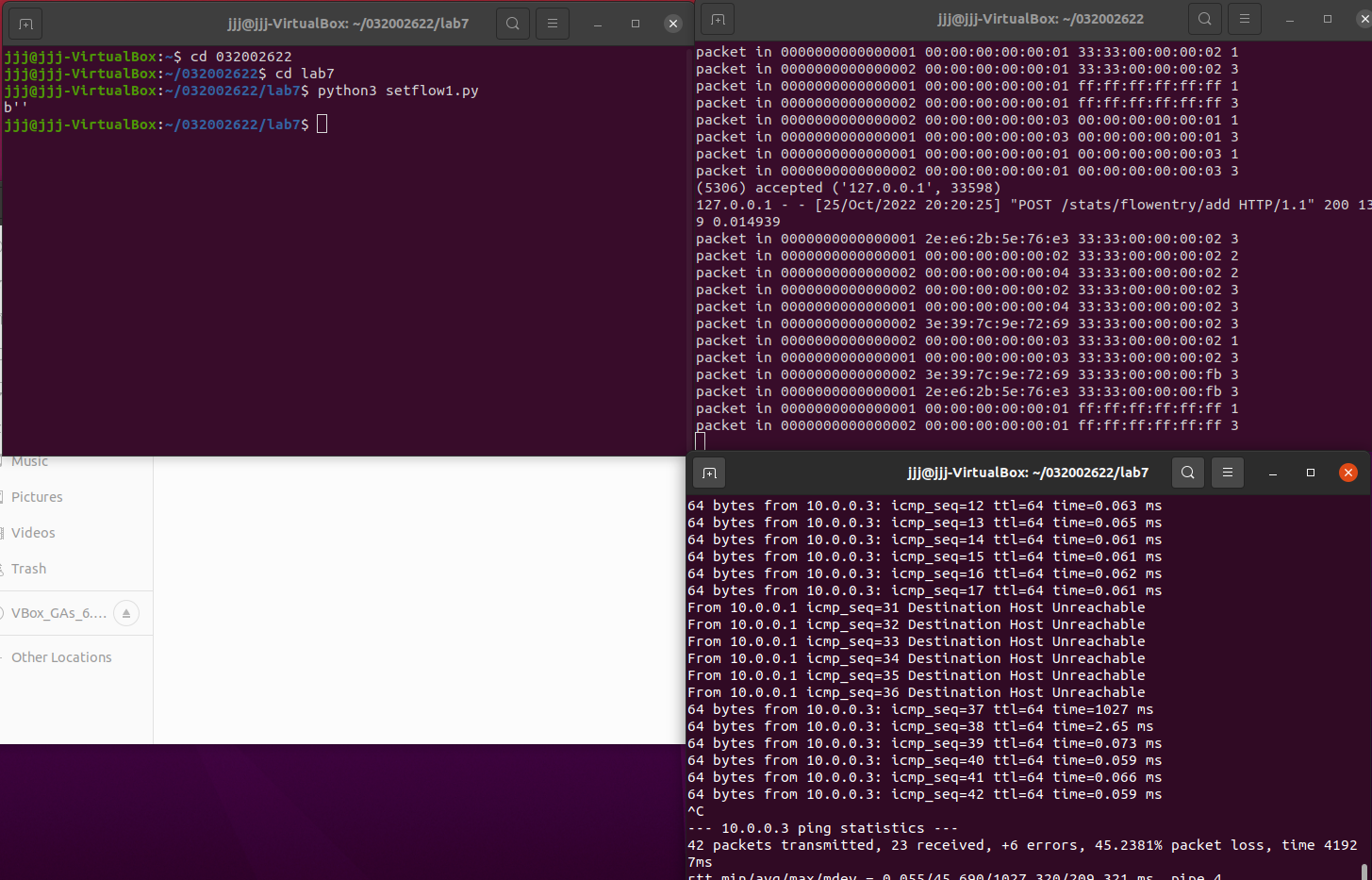
Task: Click the title bar of the ~/032002622 terminal
Action: point(1040,19)
